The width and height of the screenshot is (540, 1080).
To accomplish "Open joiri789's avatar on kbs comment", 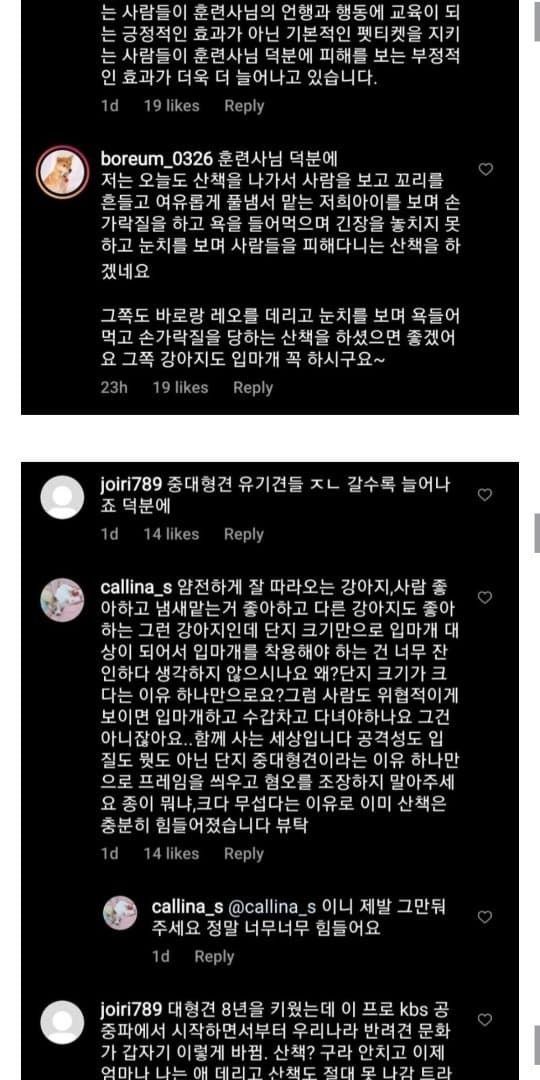I will 62,1022.
